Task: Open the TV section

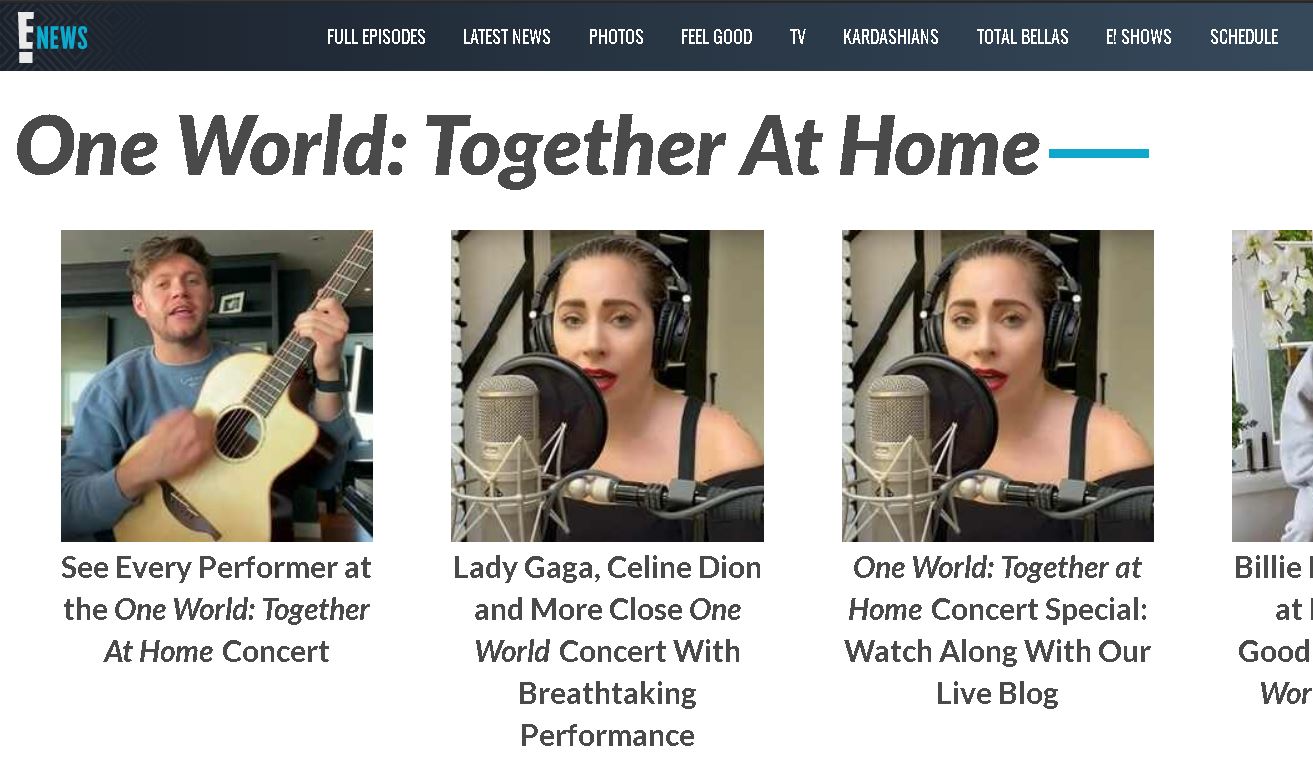Action: click(x=797, y=37)
